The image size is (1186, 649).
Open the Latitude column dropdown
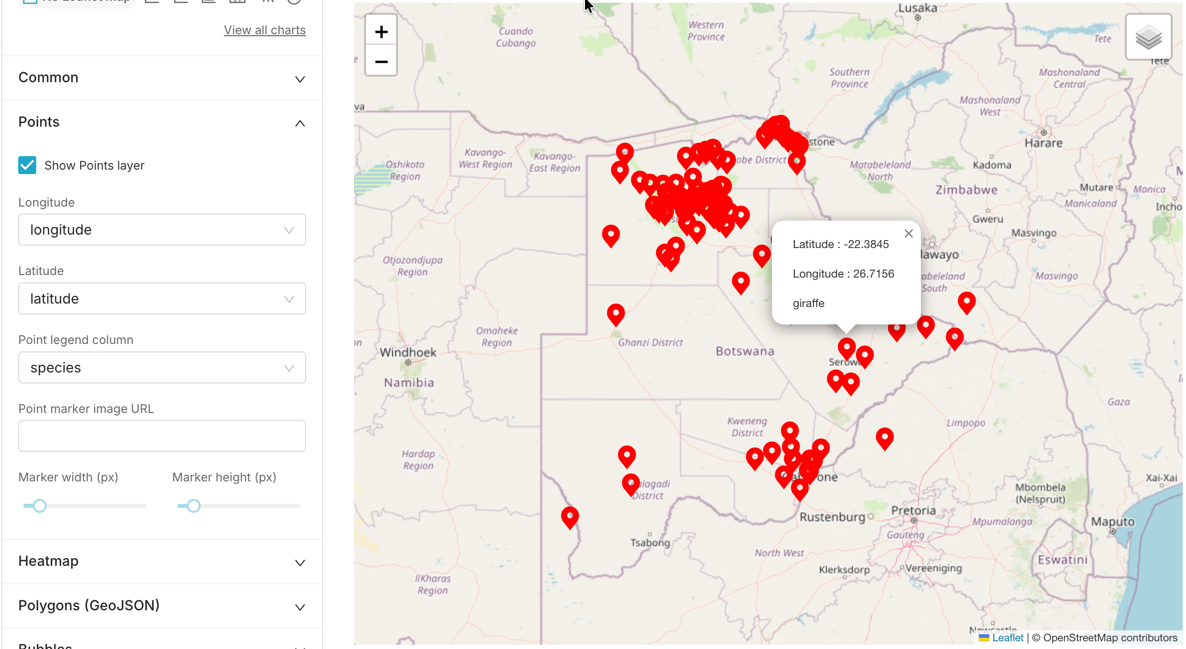[162, 299]
